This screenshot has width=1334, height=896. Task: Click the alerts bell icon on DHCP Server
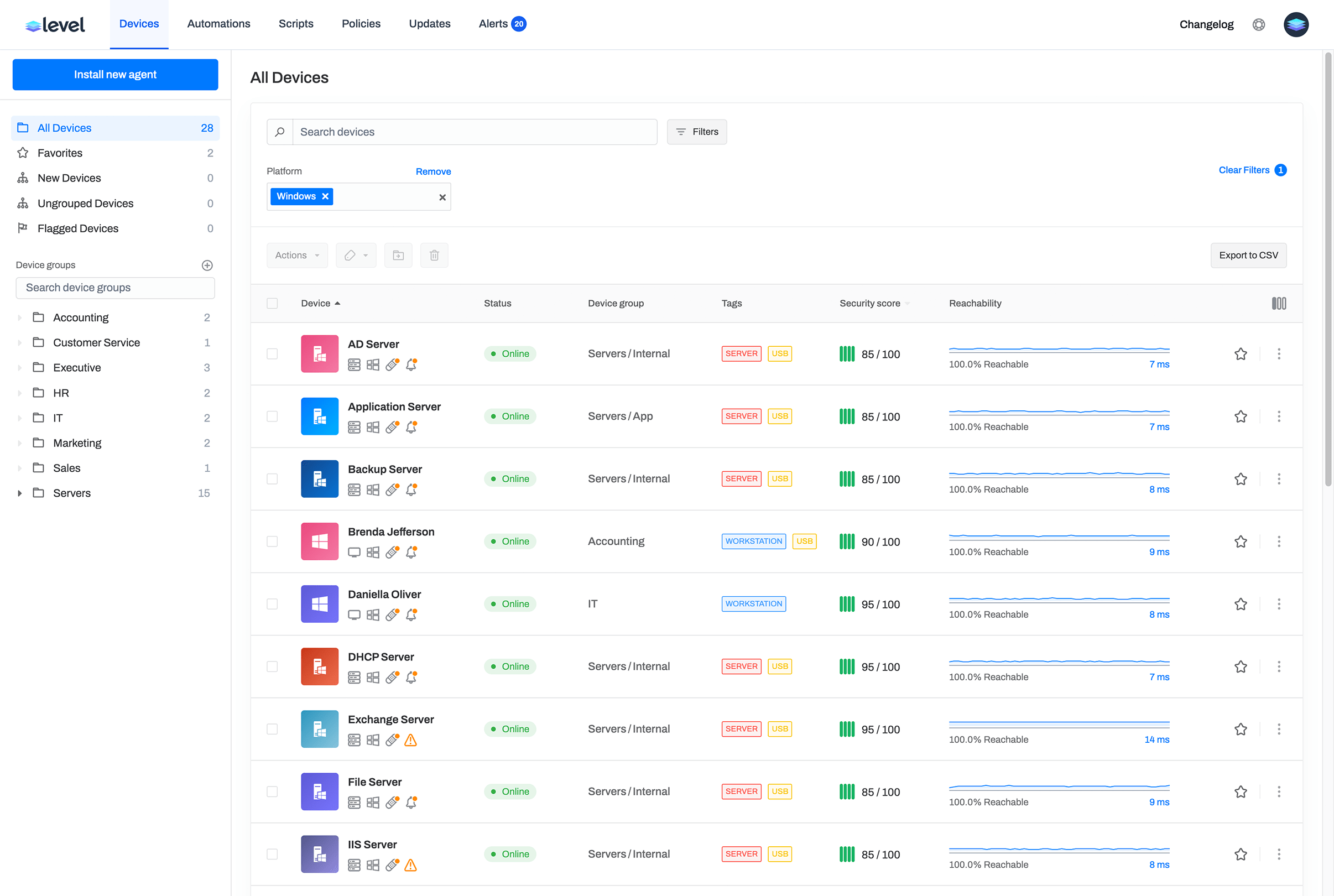pos(411,677)
